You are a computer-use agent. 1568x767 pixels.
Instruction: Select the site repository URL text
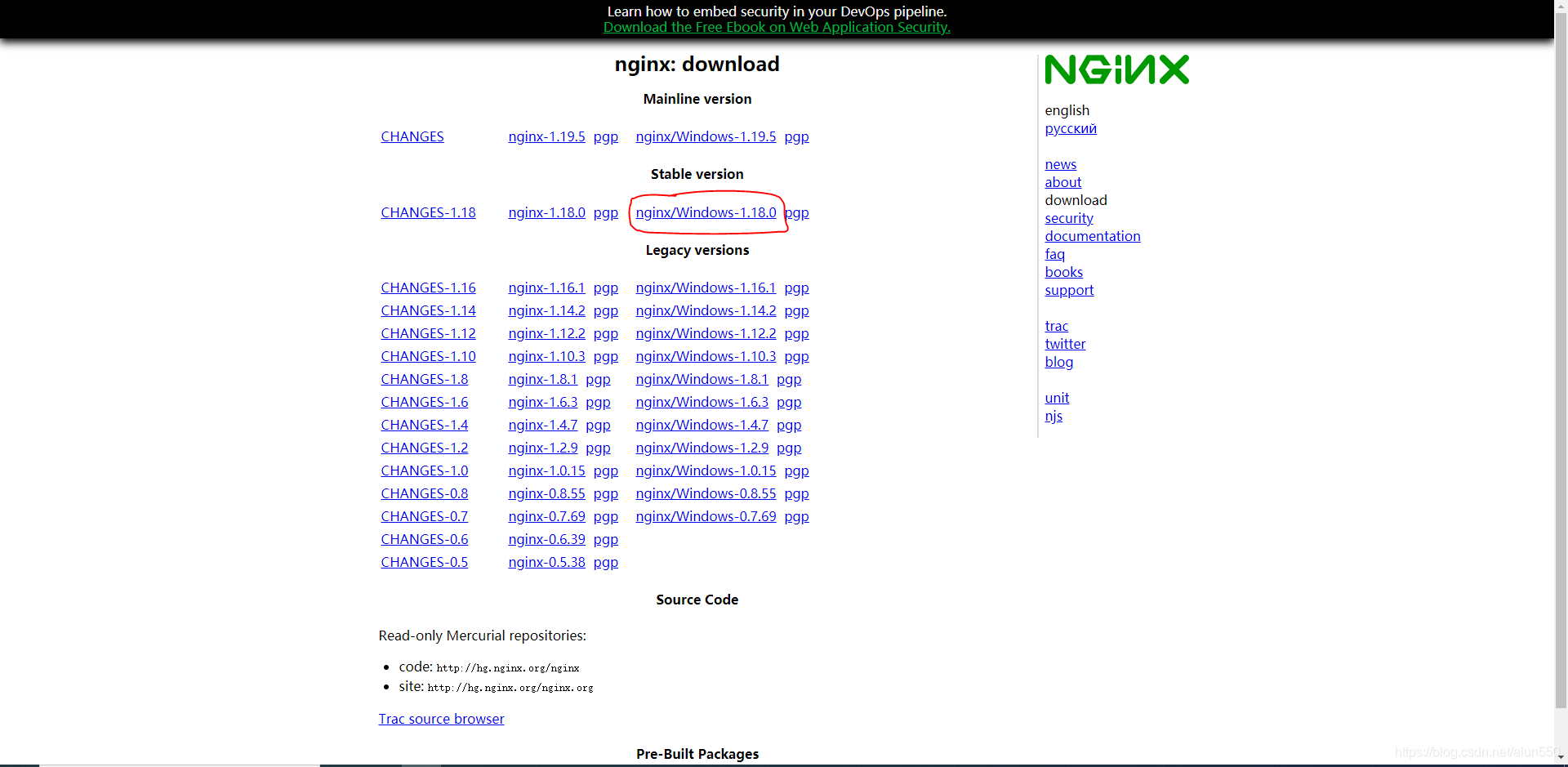click(510, 688)
